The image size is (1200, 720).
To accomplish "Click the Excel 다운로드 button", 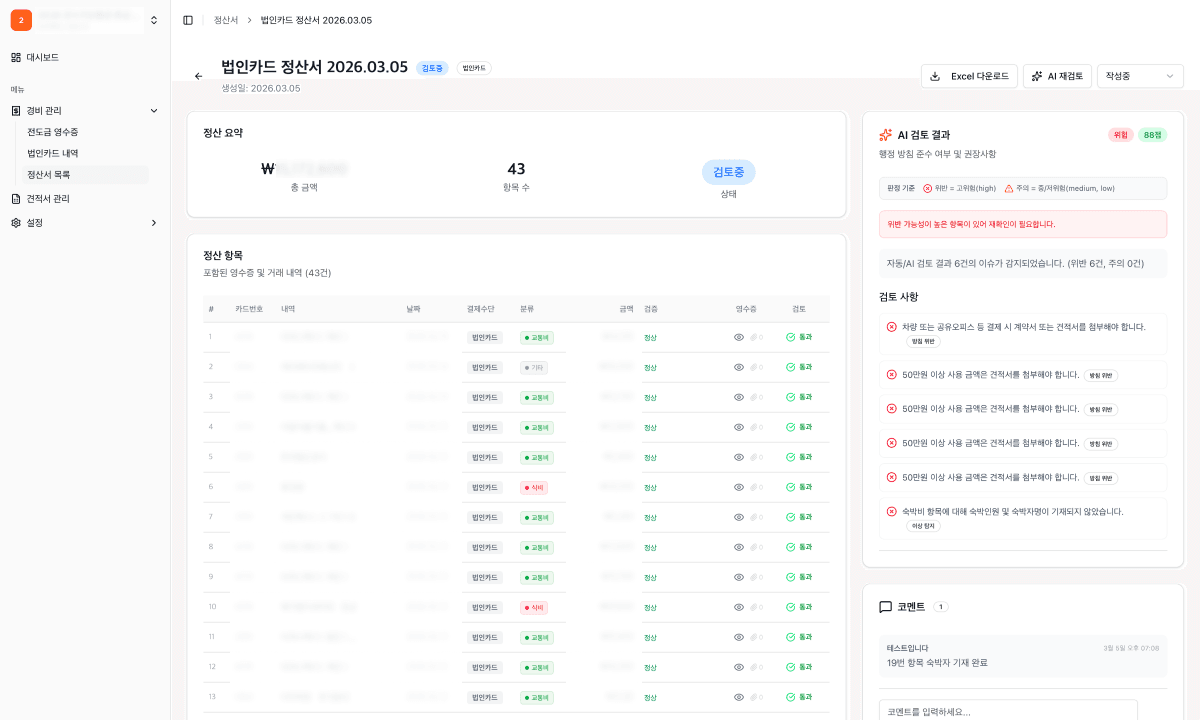I will click(x=968, y=75).
